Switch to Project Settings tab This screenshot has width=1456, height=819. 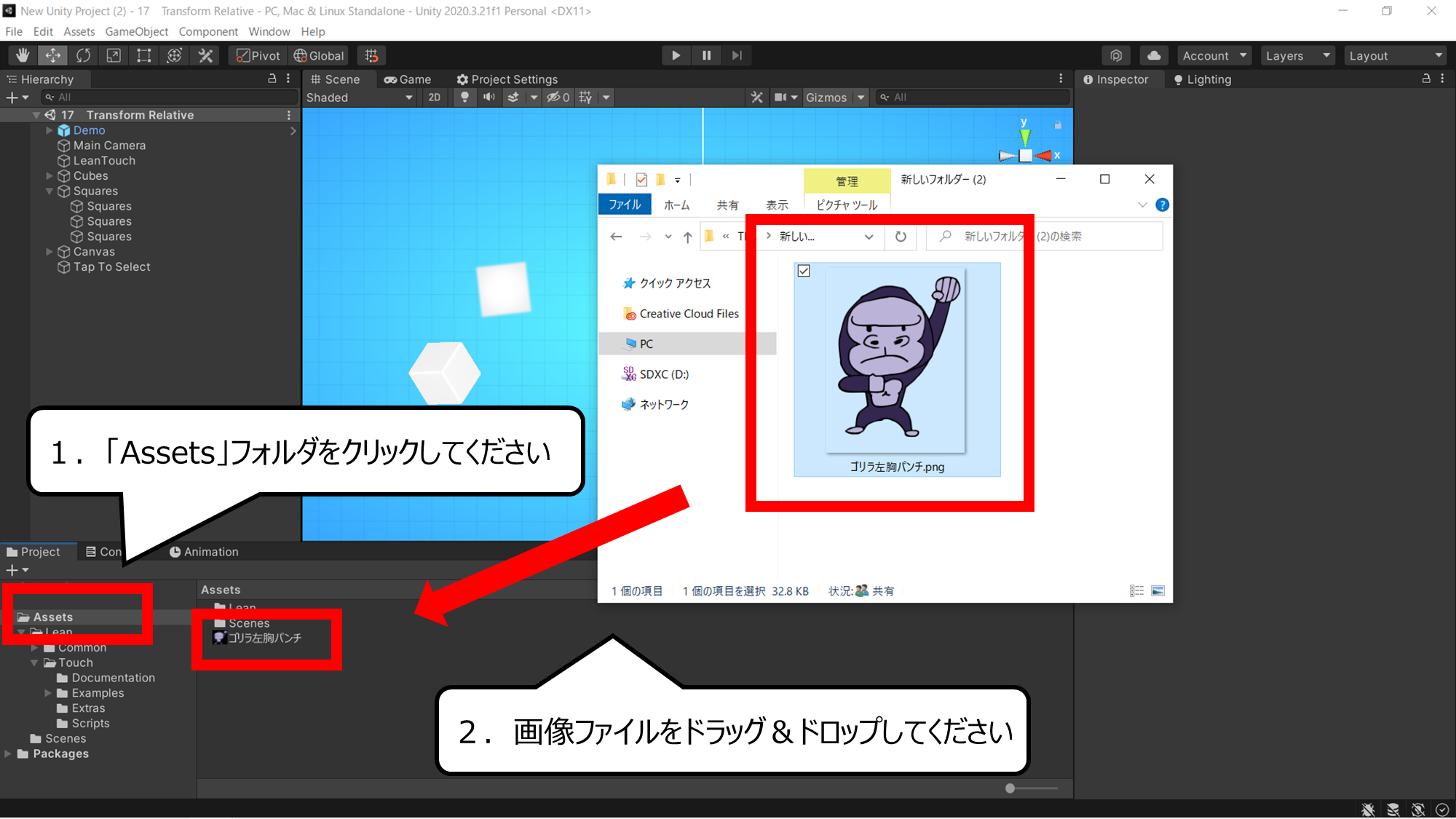[507, 79]
